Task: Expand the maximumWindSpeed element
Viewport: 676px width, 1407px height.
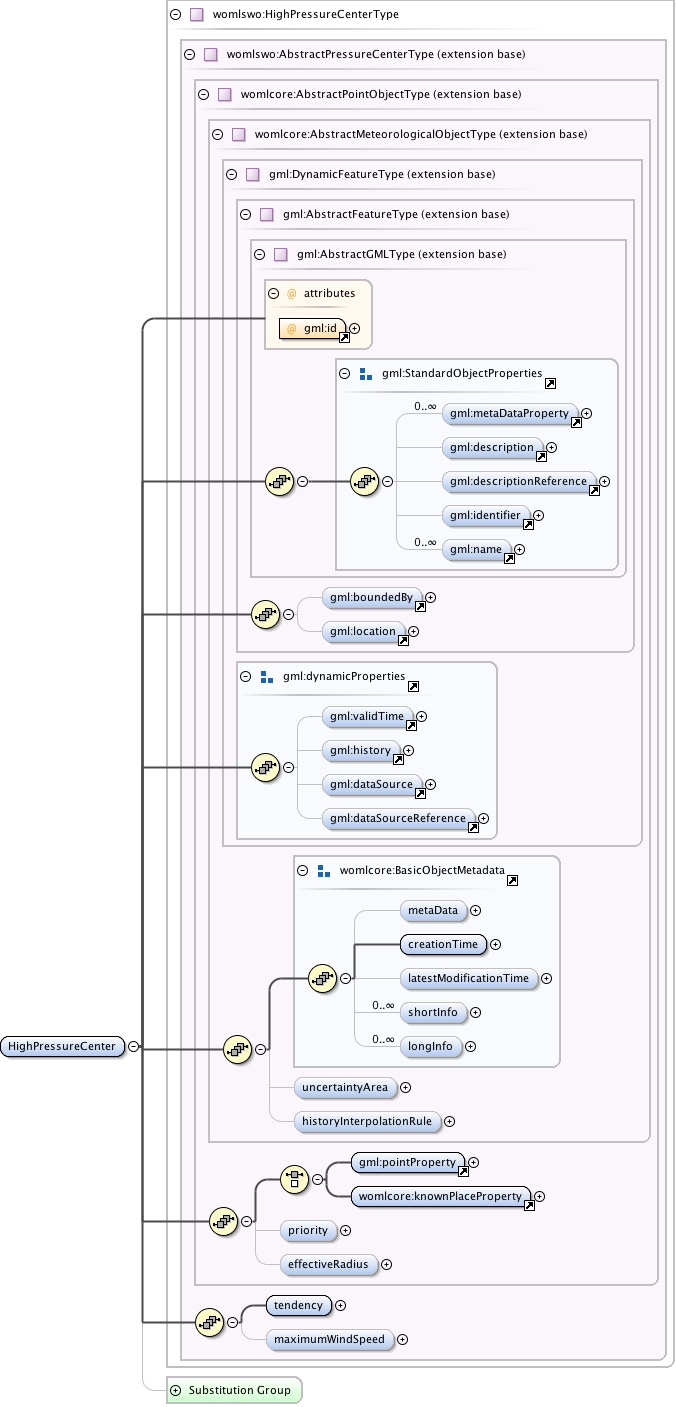Action: click(402, 1340)
